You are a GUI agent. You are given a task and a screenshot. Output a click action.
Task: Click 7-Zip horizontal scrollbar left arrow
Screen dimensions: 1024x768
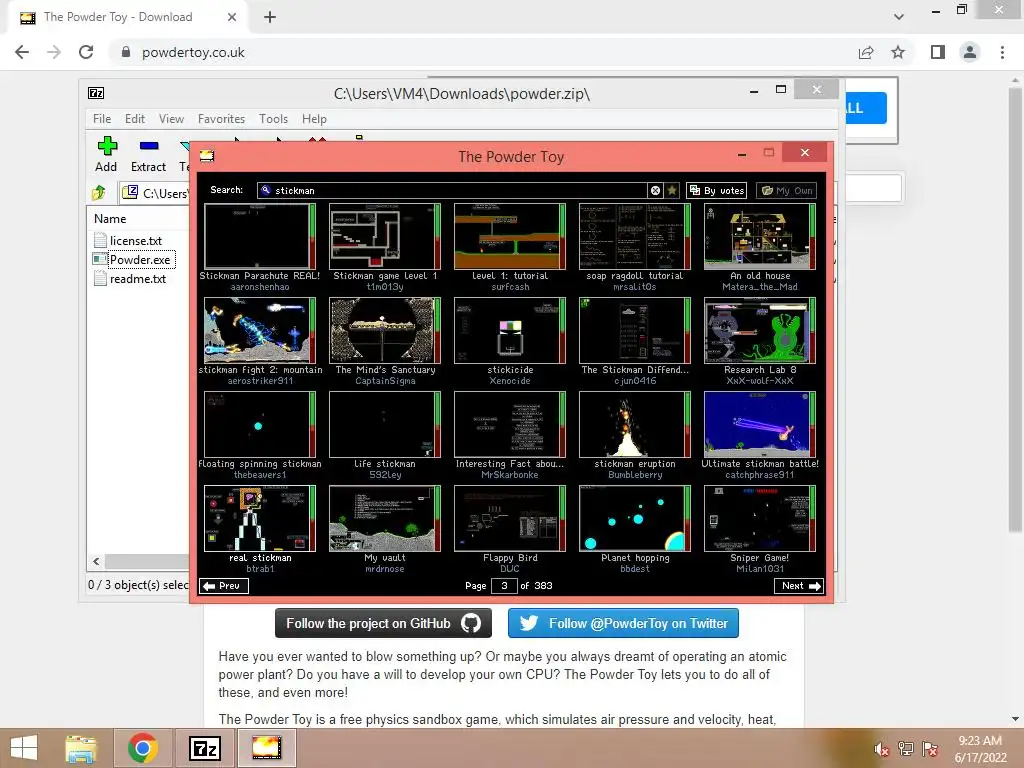coord(96,562)
